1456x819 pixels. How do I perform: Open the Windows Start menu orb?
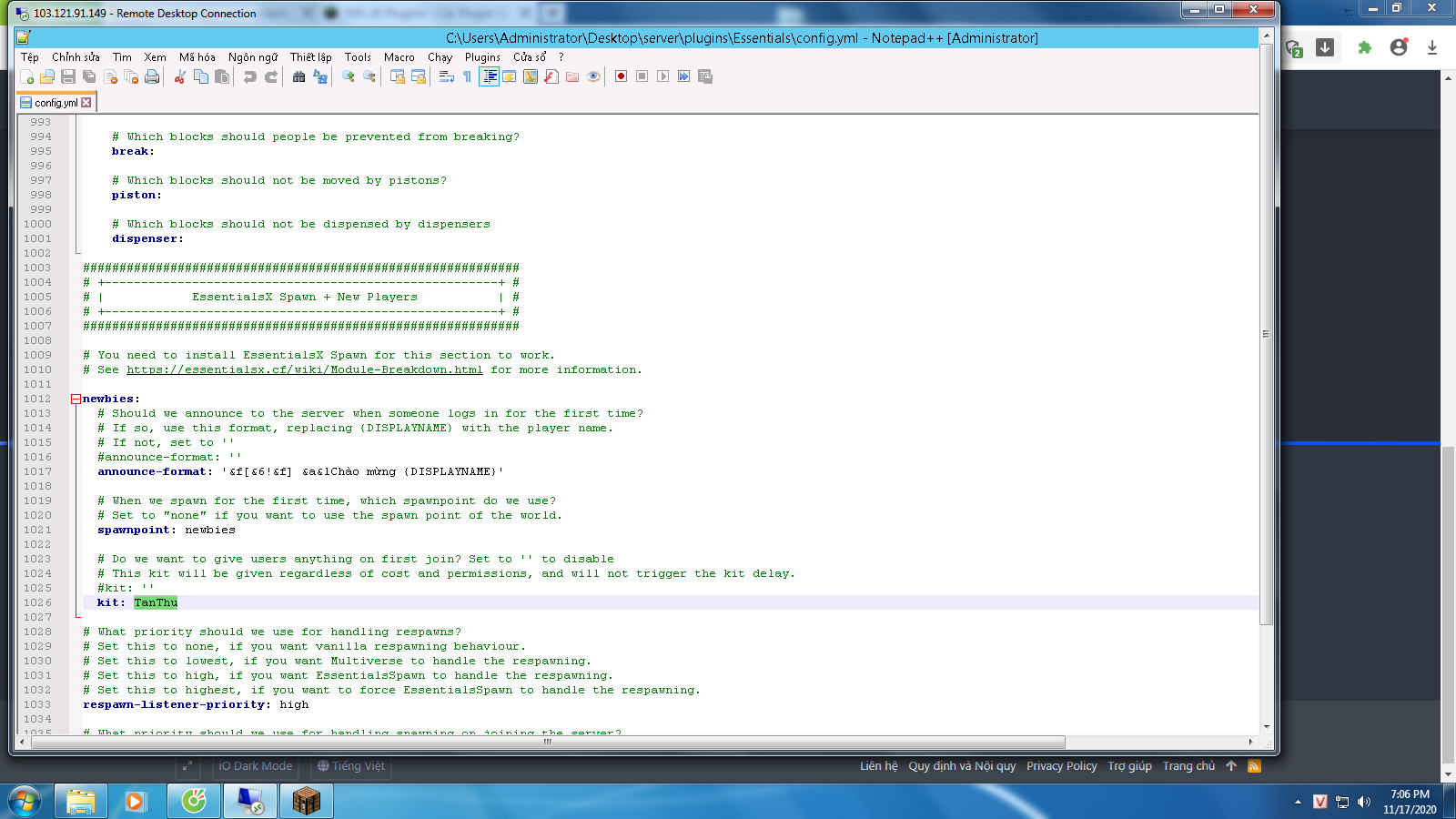[x=25, y=801]
